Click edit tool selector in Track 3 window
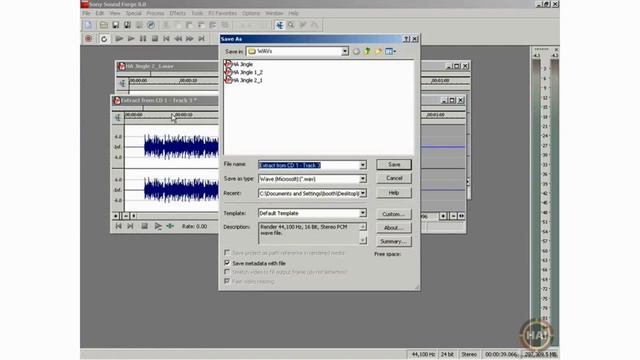 pyautogui.click(x=118, y=118)
